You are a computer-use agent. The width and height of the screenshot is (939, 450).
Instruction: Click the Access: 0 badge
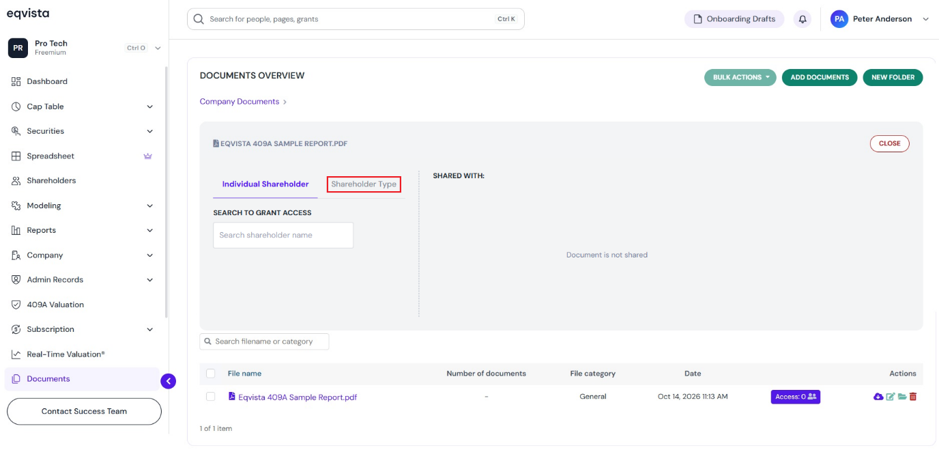pyautogui.click(x=795, y=397)
